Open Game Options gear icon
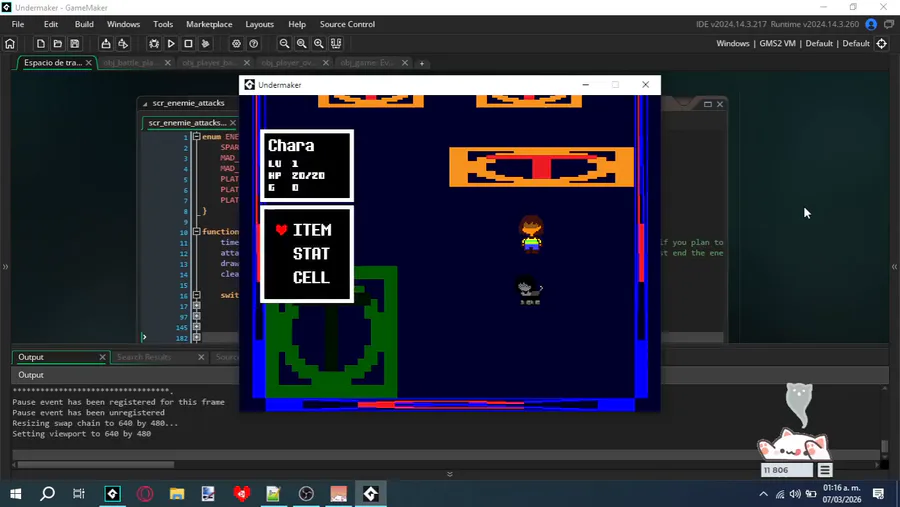 click(236, 44)
